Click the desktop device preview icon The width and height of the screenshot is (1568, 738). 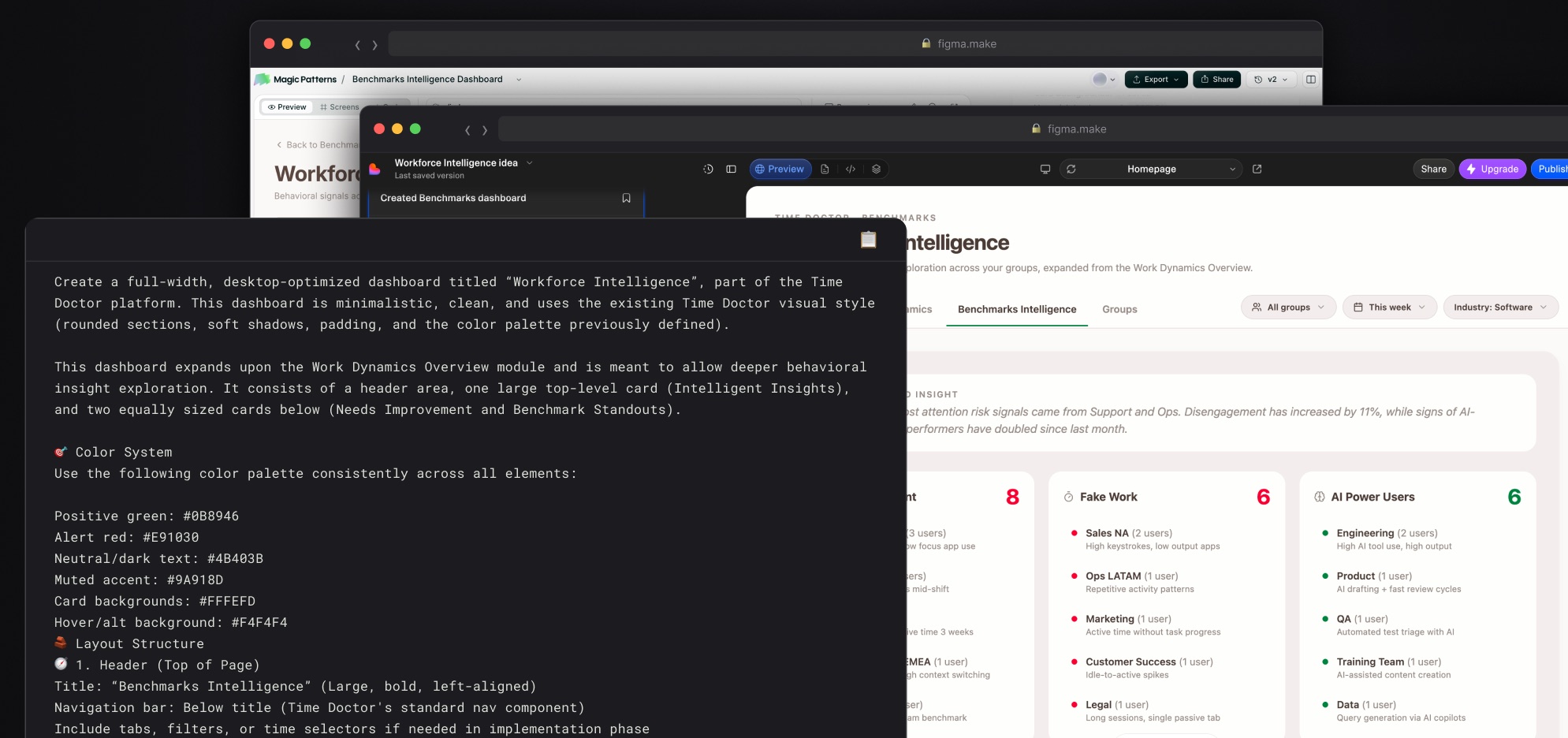(x=1045, y=169)
